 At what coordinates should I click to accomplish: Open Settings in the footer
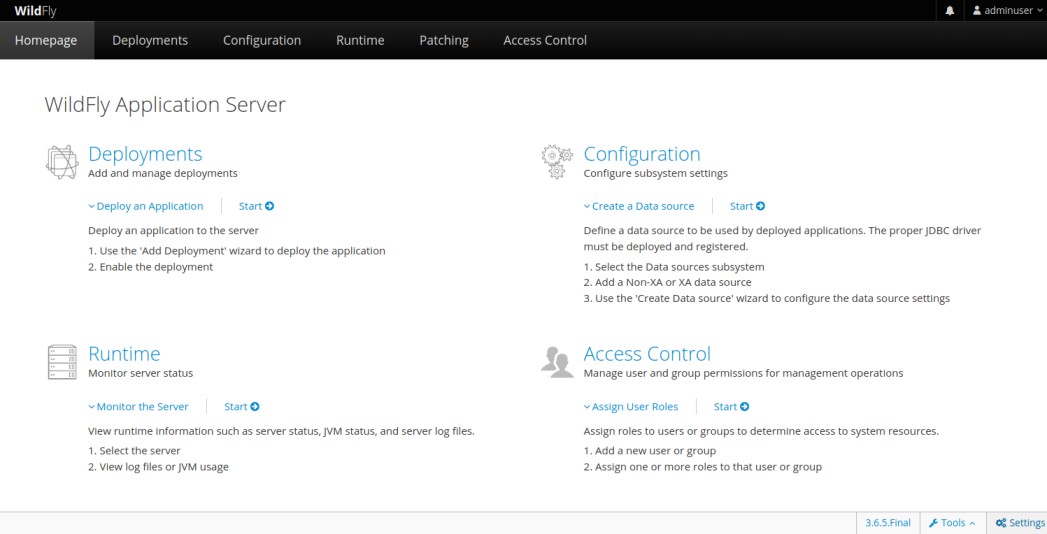point(1020,523)
